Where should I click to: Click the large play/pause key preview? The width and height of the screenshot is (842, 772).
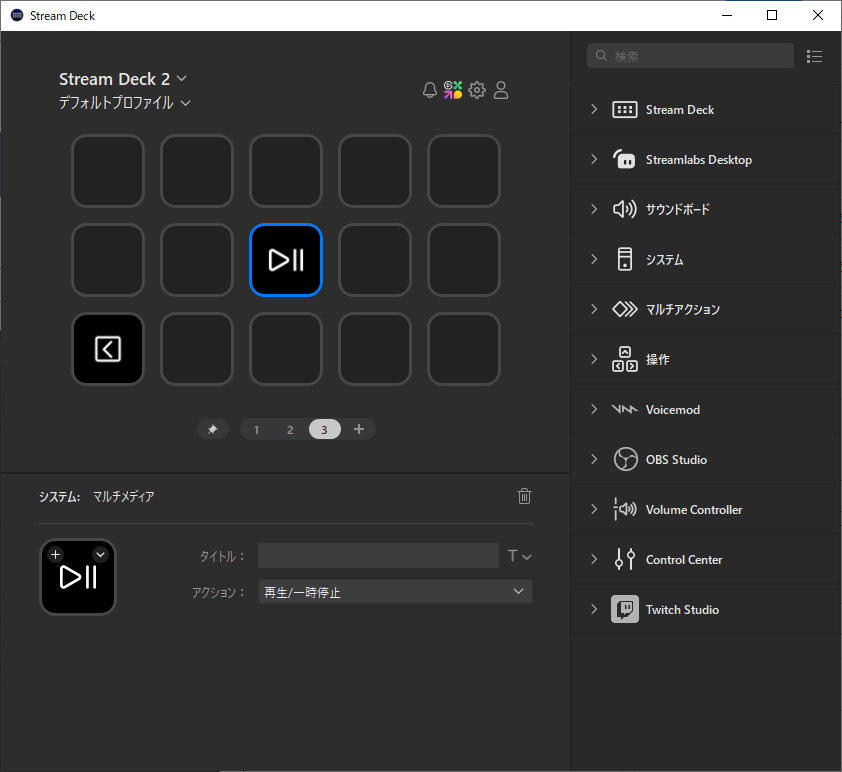(x=78, y=577)
